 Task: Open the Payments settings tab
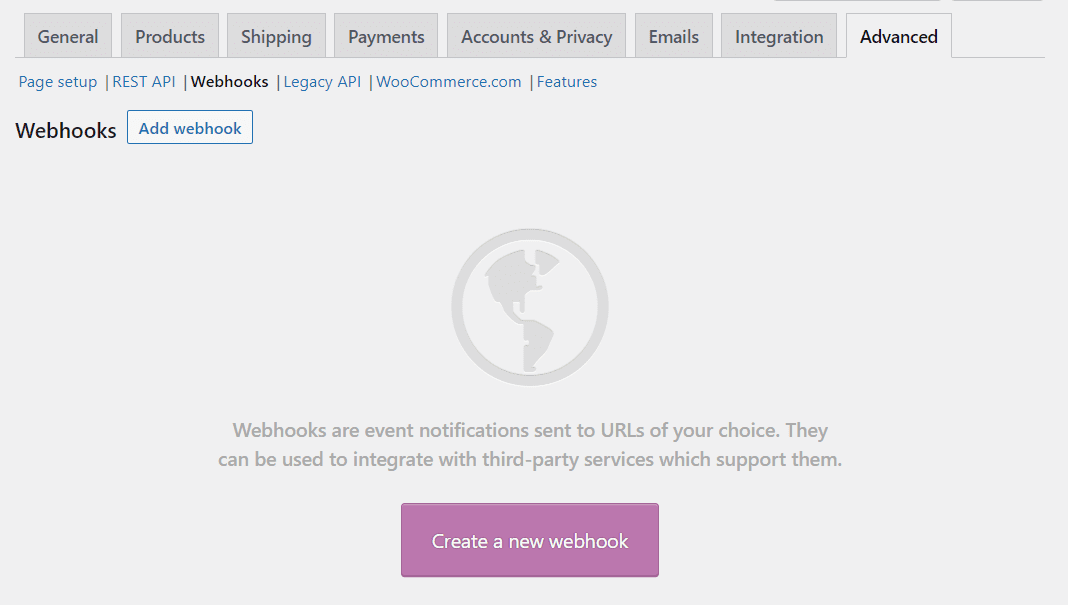tap(385, 35)
